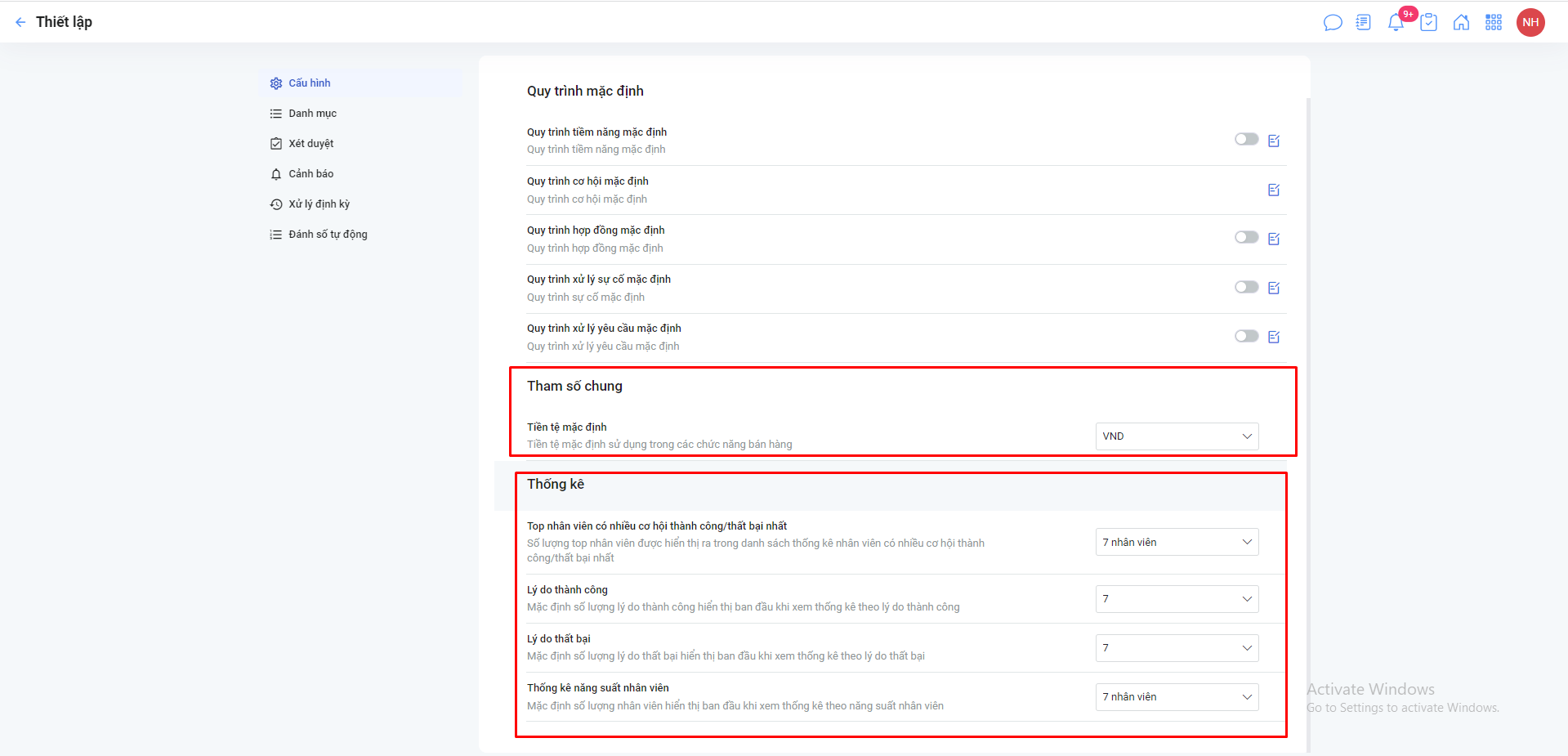The height and width of the screenshot is (756, 1568).
Task: Open the notes document icon in header
Action: (1363, 23)
